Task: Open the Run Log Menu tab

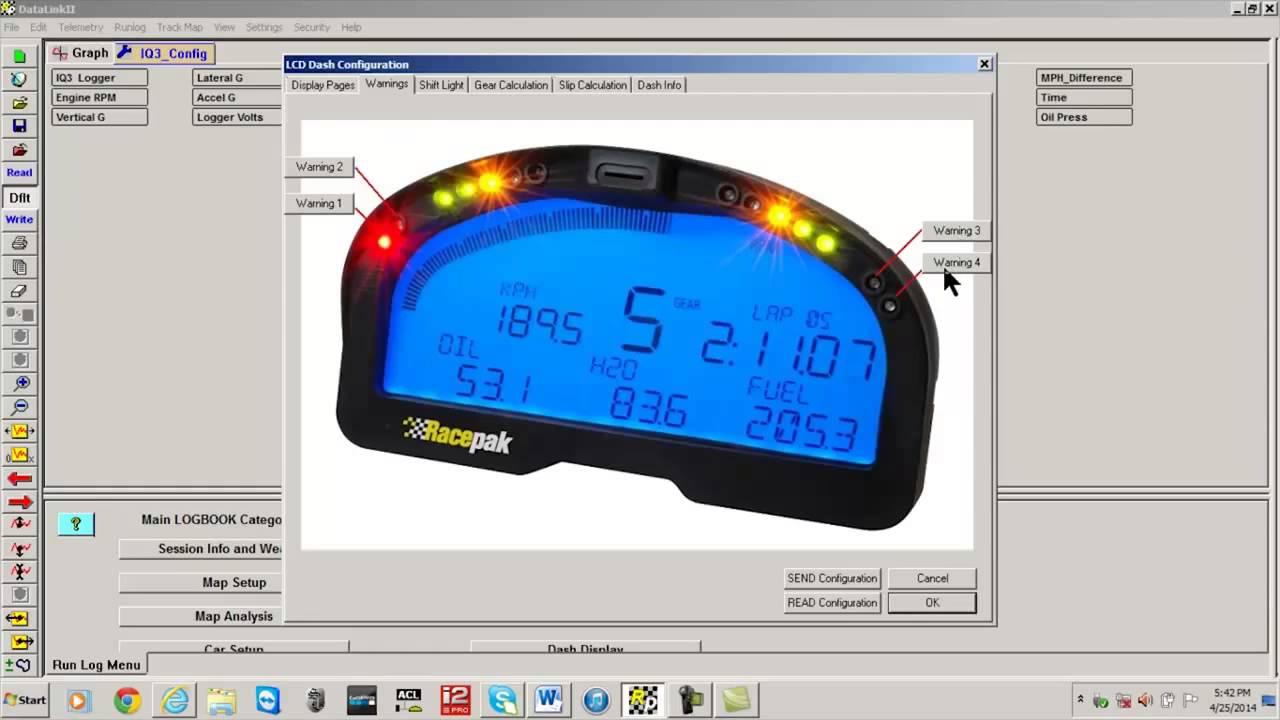Action: [x=96, y=664]
